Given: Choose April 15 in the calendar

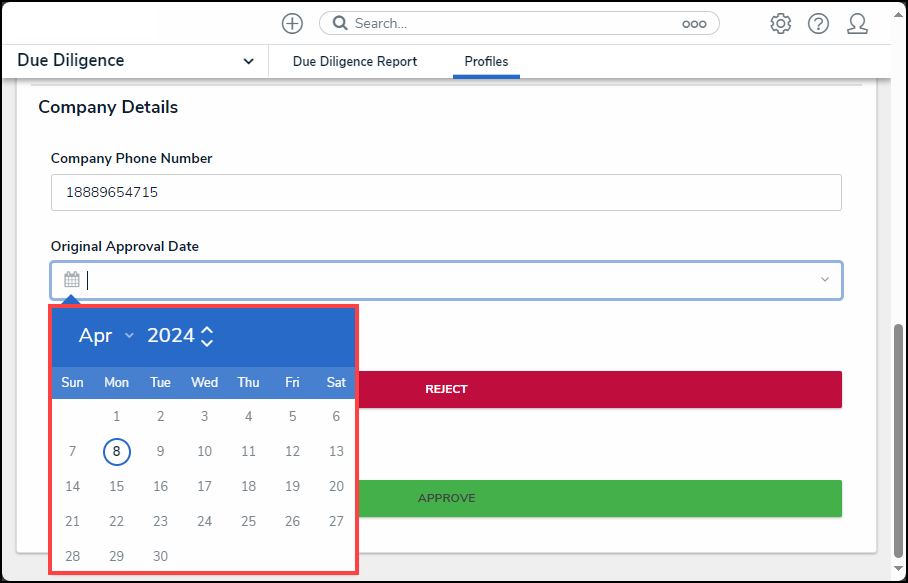Looking at the screenshot, I should [116, 486].
